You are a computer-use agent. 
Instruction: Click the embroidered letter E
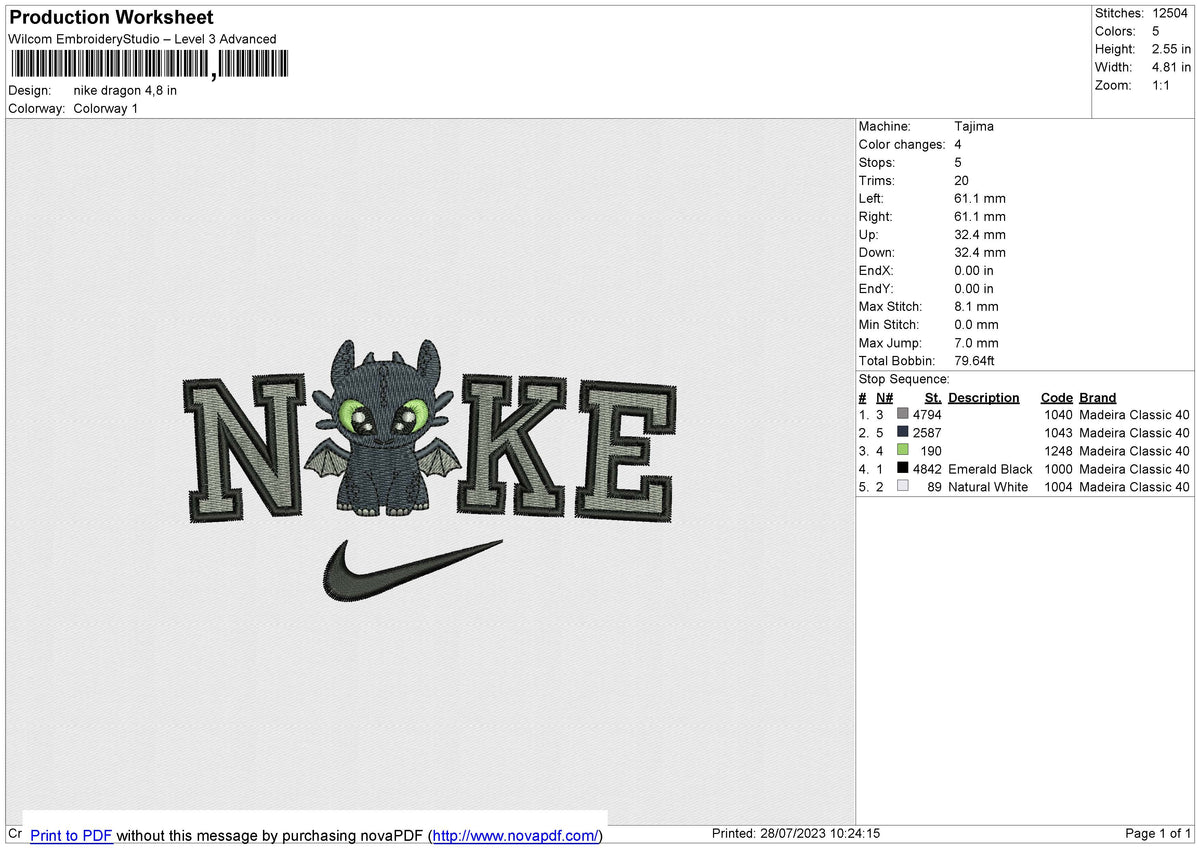623,451
